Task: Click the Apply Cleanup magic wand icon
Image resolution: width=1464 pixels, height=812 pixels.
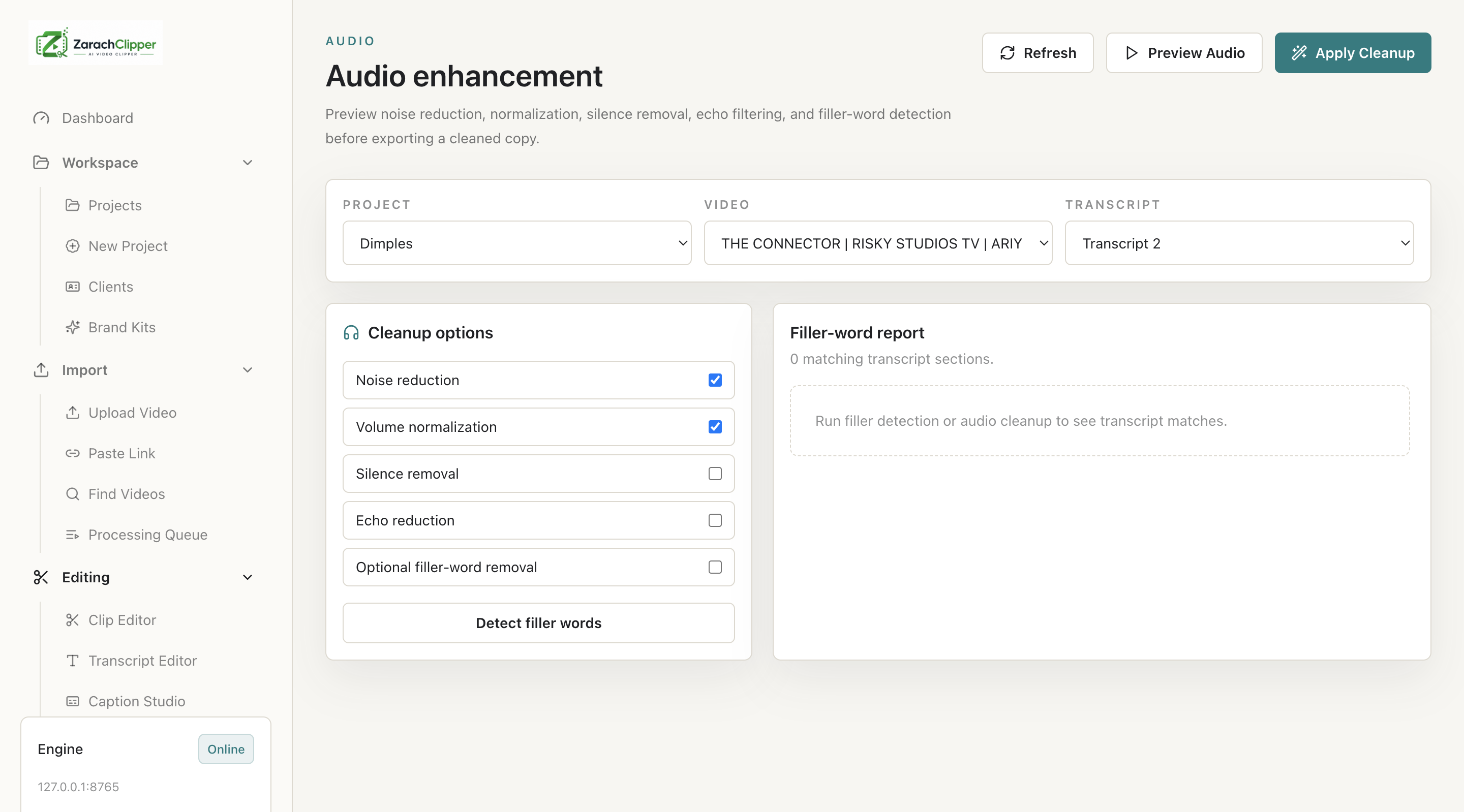Action: coord(1299,53)
